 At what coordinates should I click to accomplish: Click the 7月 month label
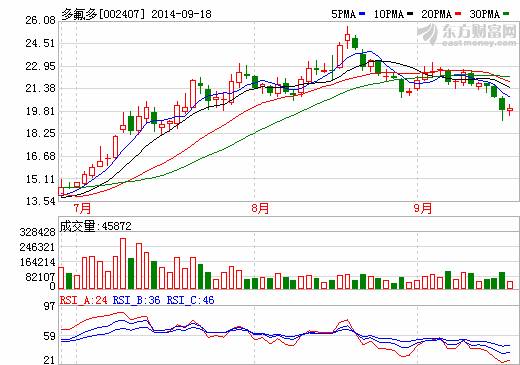82,209
